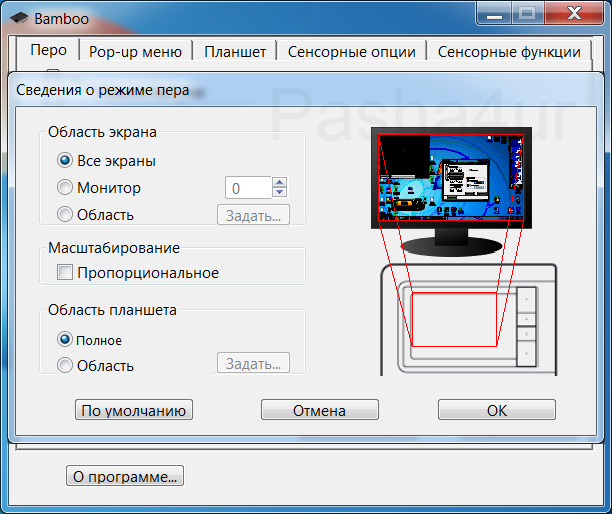612x514 pixels.
Task: Open the Pop-up меню tab
Action: pyautogui.click(x=135, y=52)
